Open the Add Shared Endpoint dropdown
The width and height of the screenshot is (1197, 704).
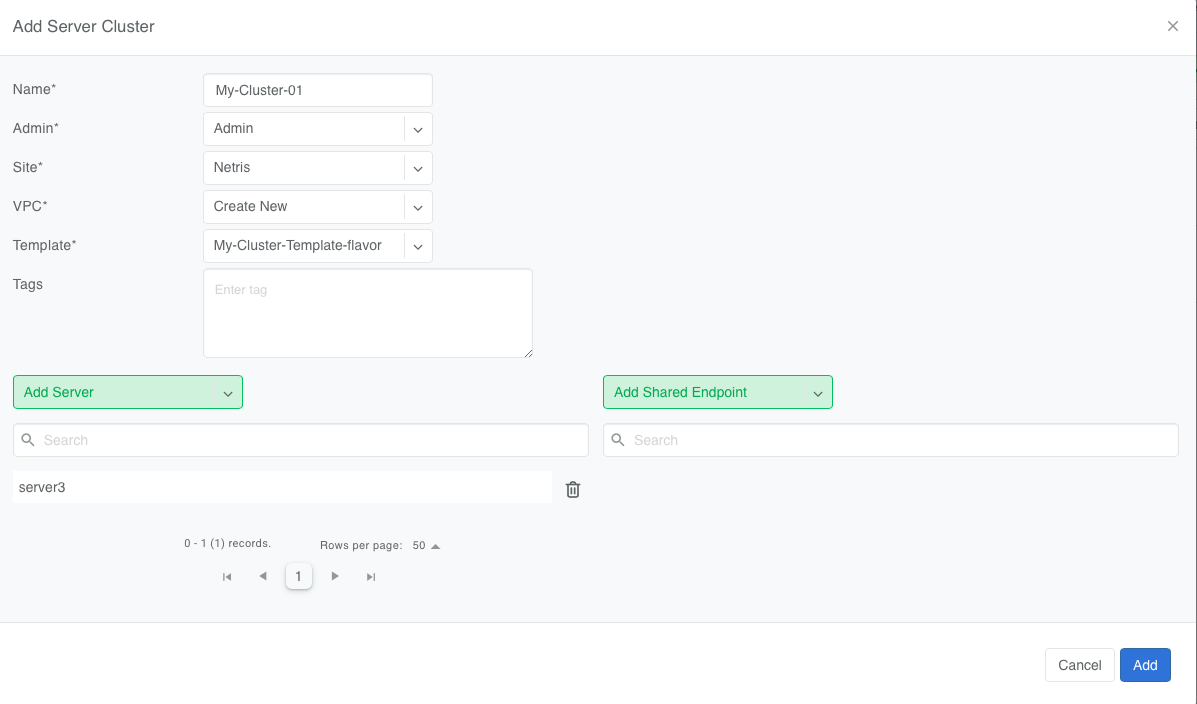click(x=718, y=392)
